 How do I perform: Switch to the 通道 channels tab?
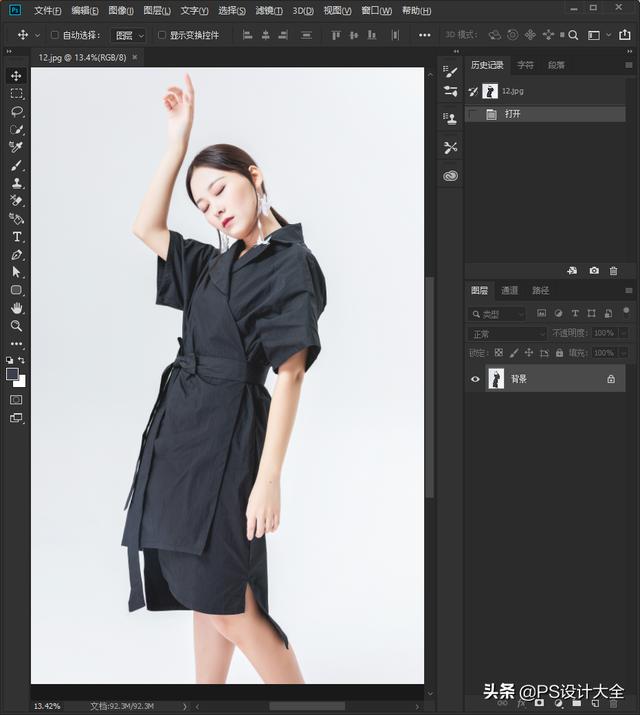tap(509, 290)
